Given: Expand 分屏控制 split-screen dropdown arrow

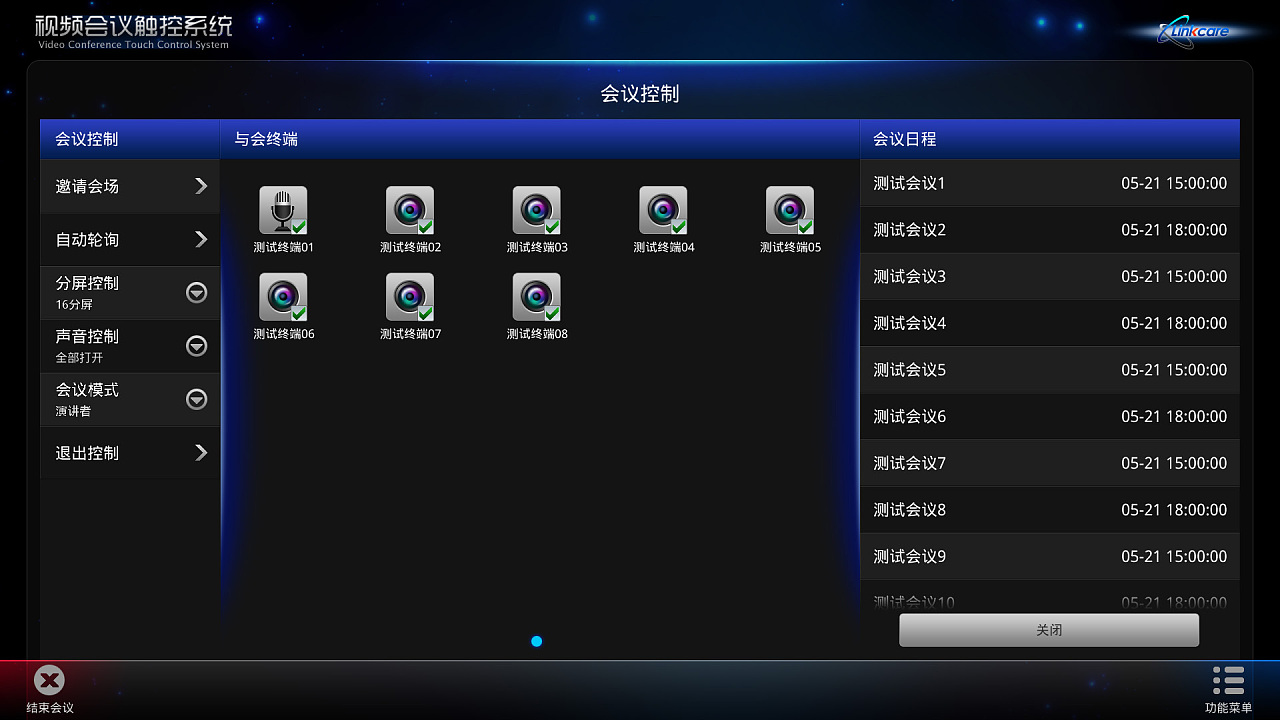Looking at the screenshot, I should click(197, 293).
